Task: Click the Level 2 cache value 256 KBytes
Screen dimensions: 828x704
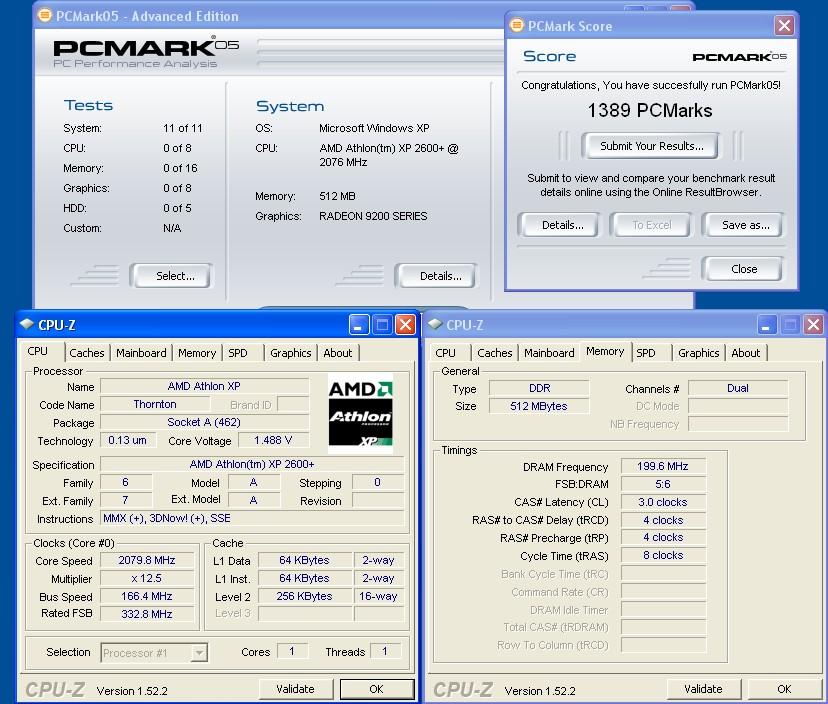Action: (x=305, y=596)
